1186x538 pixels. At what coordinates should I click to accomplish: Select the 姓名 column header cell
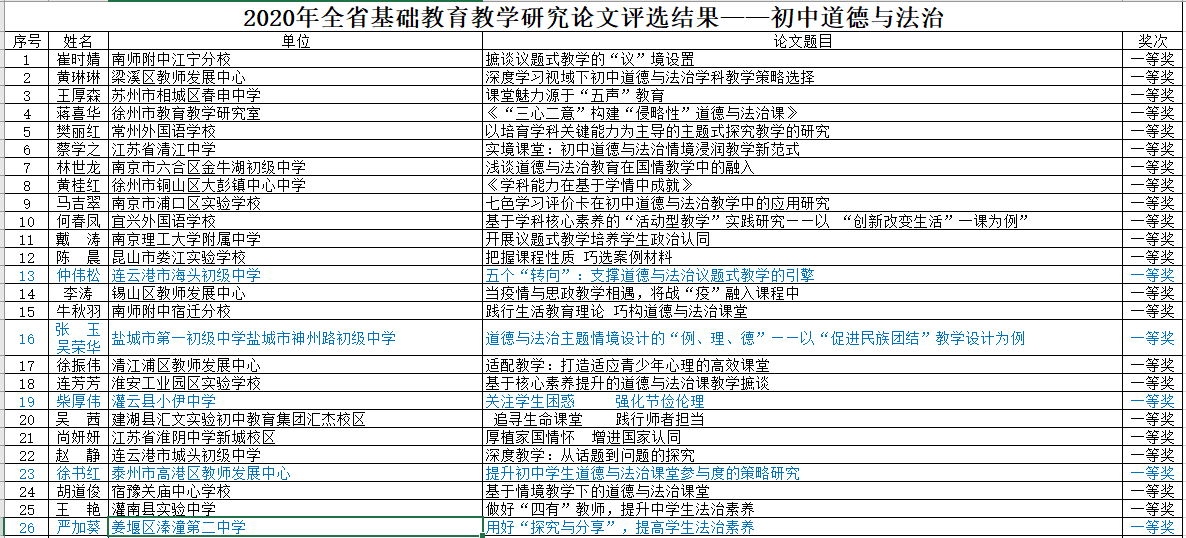click(x=78, y=42)
